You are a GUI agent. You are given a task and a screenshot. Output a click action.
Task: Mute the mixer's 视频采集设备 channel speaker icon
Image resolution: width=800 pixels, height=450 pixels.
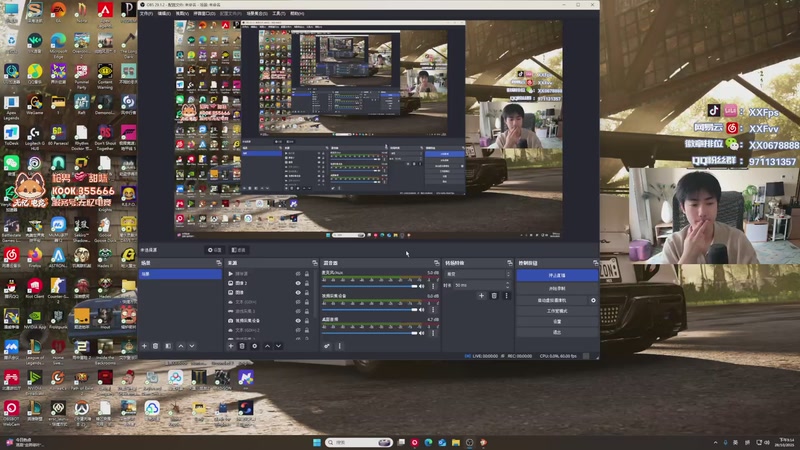coord(421,310)
